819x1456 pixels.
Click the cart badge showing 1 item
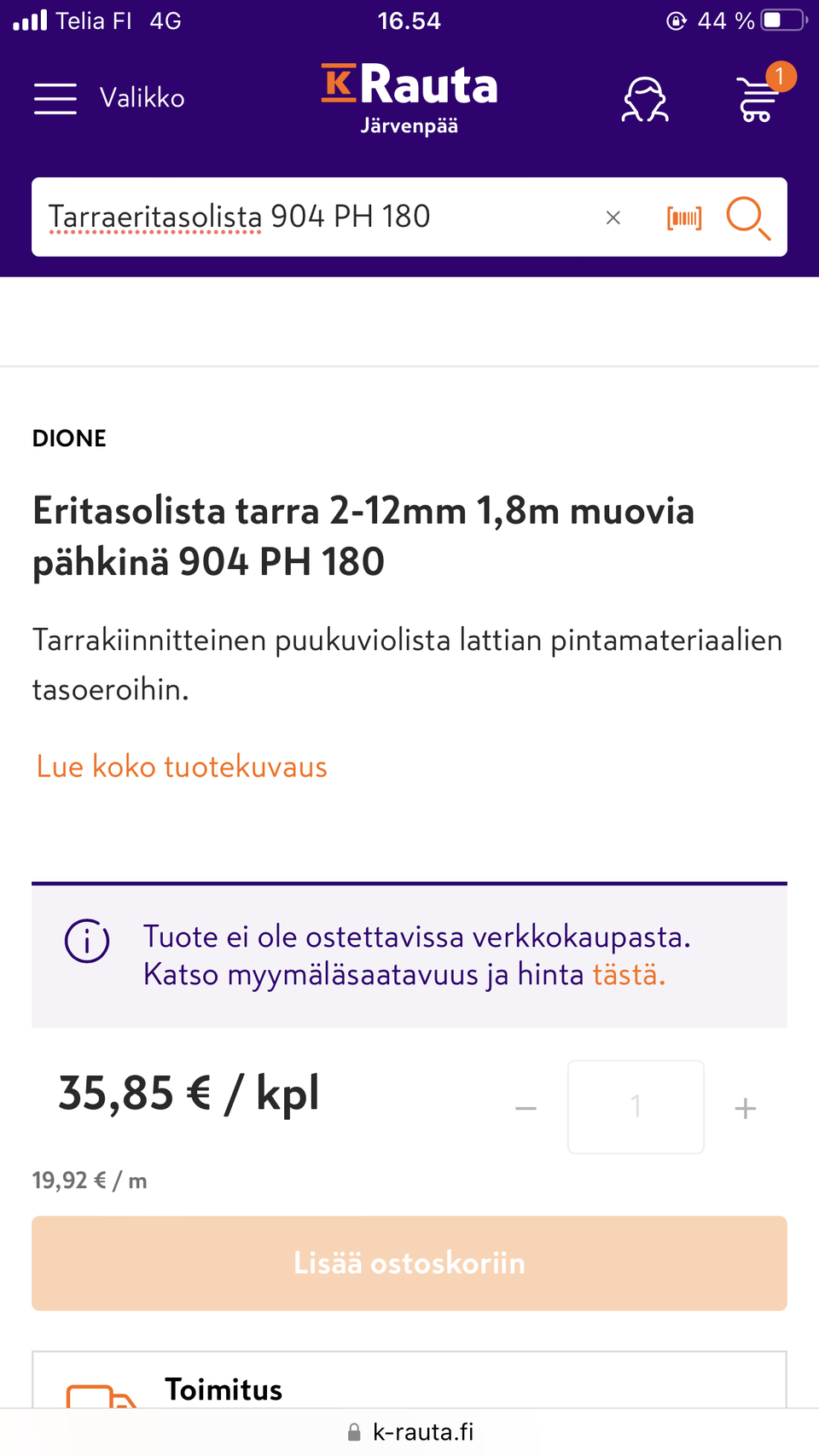coord(781,76)
